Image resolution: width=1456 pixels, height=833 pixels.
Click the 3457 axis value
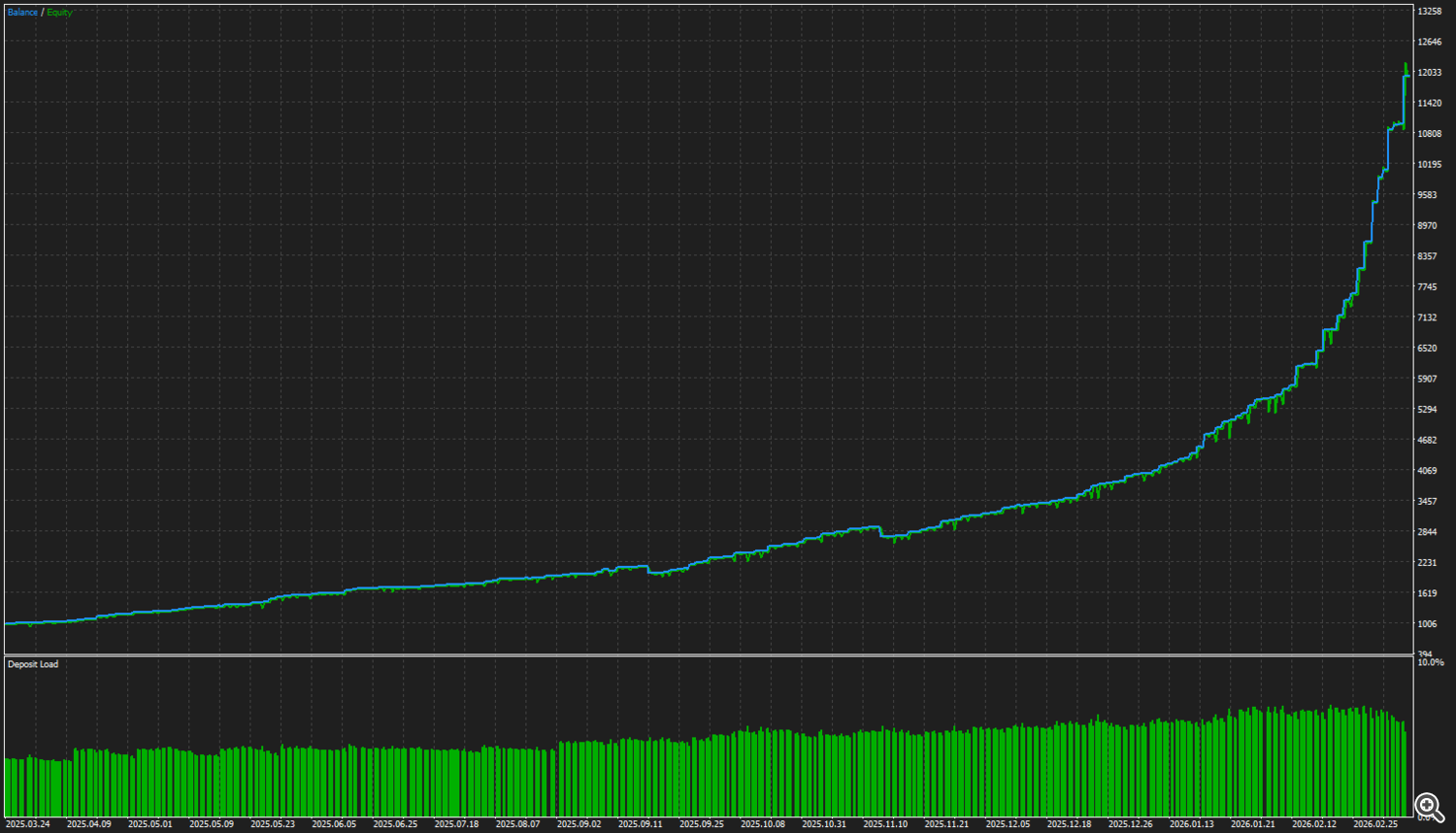pos(1427,501)
